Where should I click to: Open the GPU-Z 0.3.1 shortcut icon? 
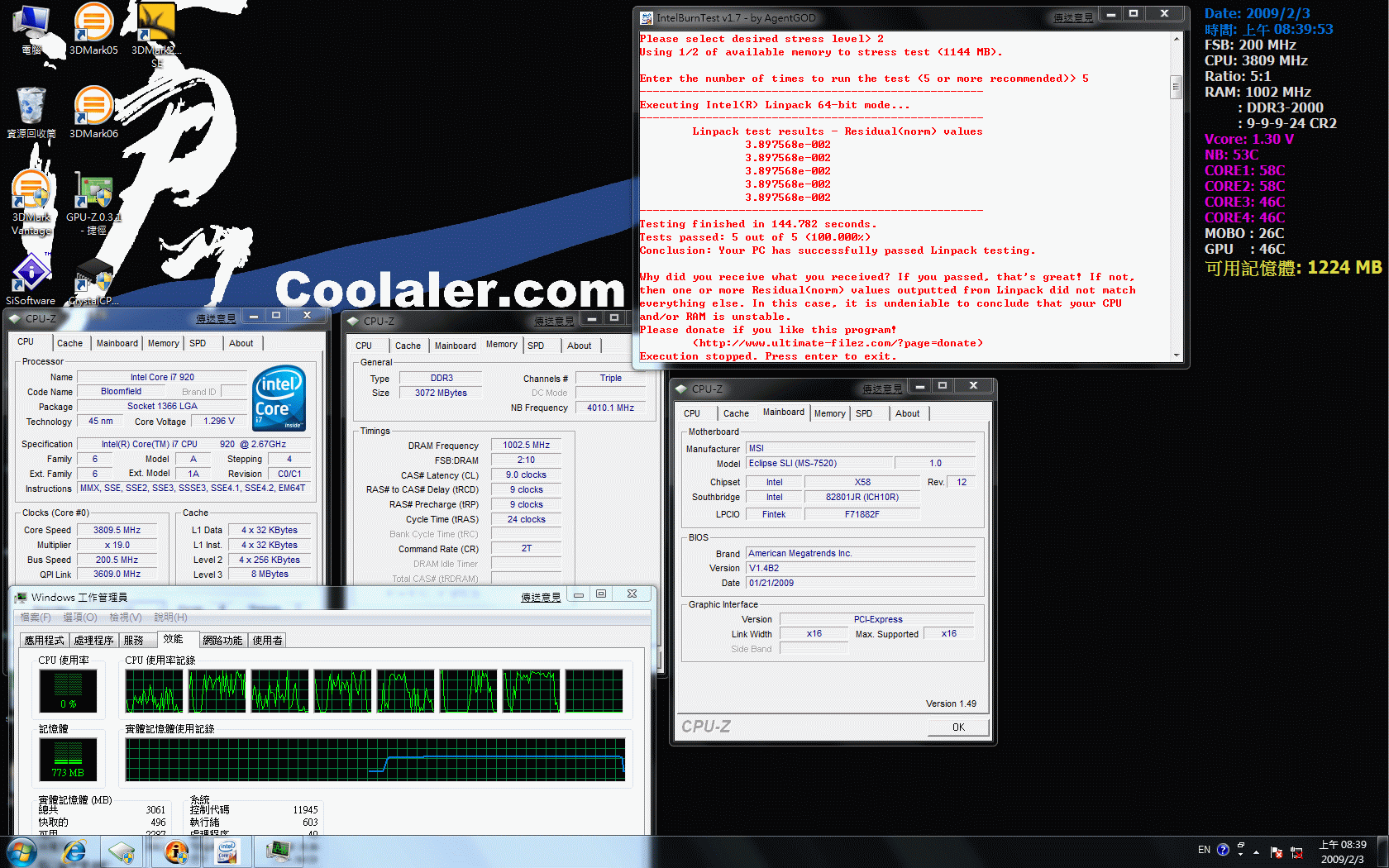coord(93,203)
